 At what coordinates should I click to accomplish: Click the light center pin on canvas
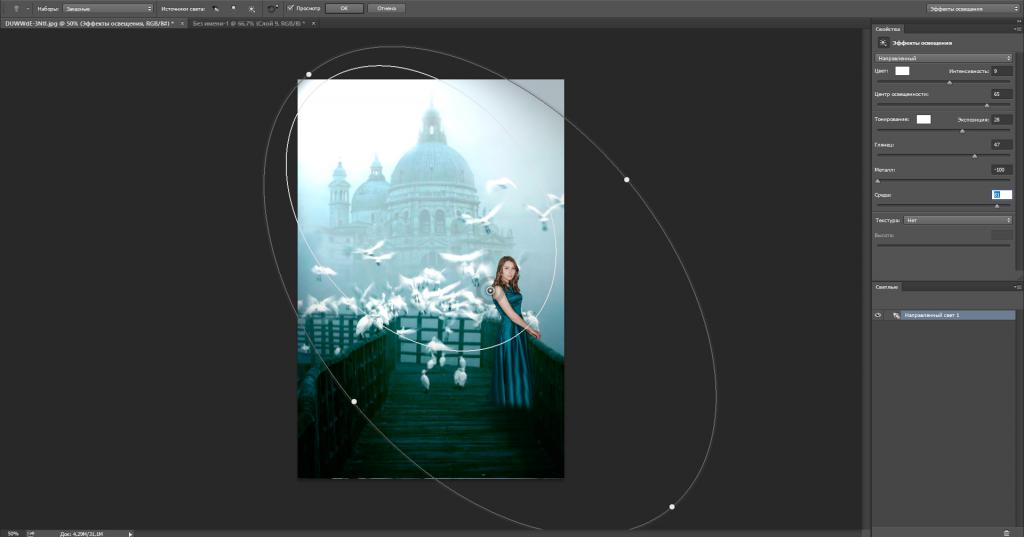[490, 291]
